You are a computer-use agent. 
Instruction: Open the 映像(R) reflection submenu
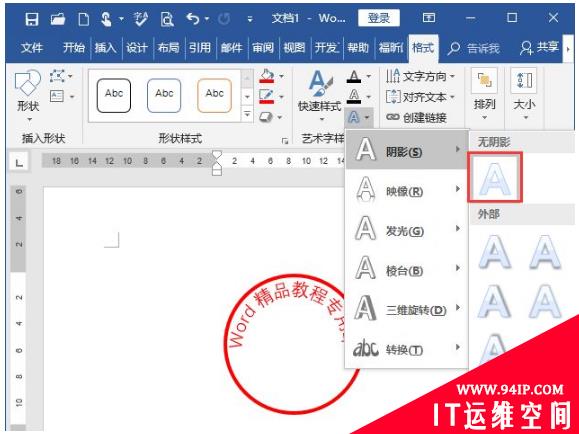tap(407, 190)
